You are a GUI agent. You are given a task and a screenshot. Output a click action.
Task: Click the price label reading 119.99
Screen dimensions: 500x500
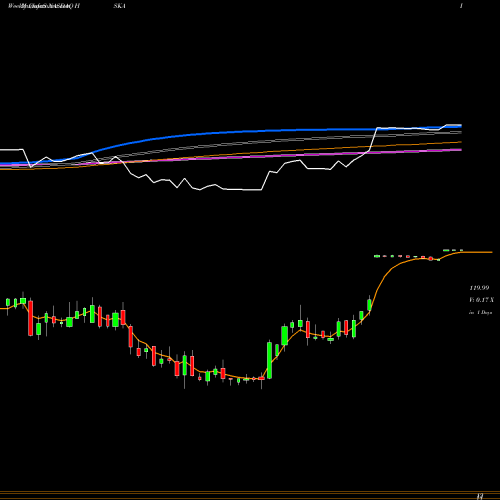pos(479,288)
